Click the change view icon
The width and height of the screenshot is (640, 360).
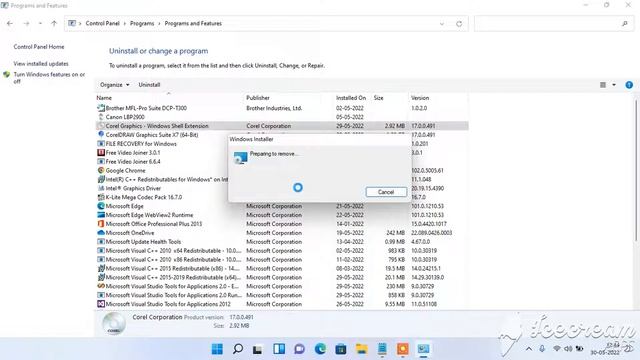pyautogui.click(x=603, y=85)
